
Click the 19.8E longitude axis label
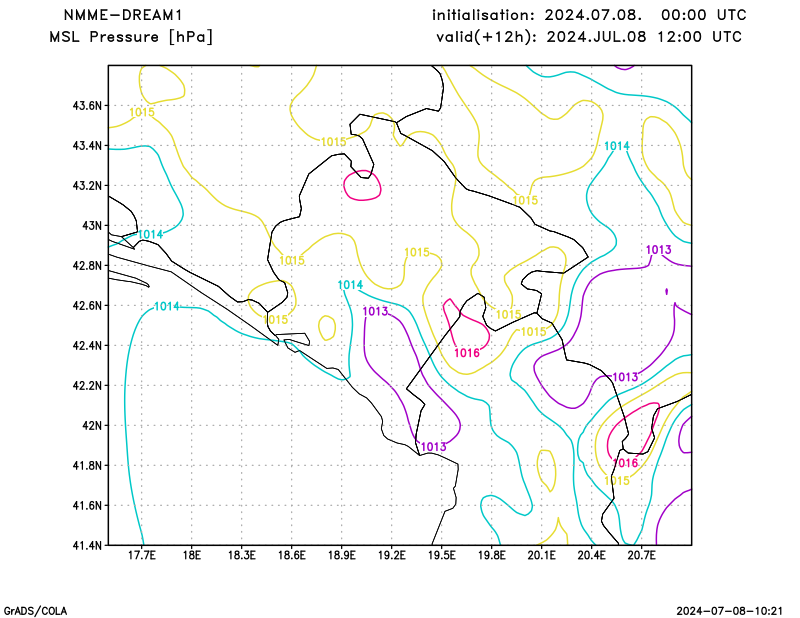(491, 555)
